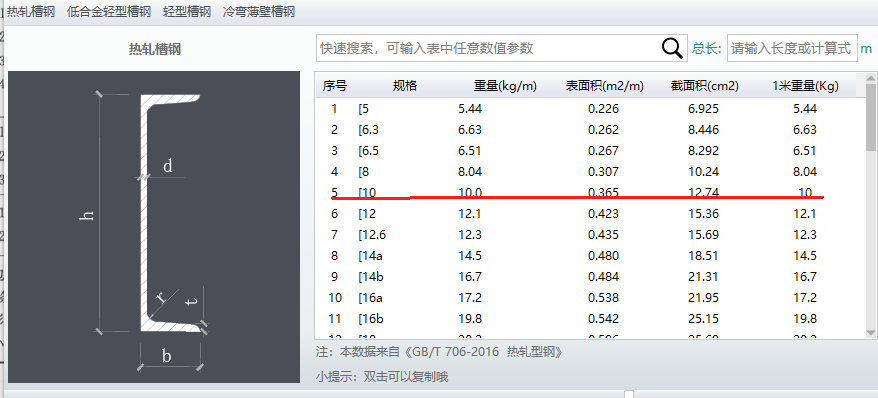The width and height of the screenshot is (878, 398).
Task: Click section area value 21.95
Action: click(703, 297)
